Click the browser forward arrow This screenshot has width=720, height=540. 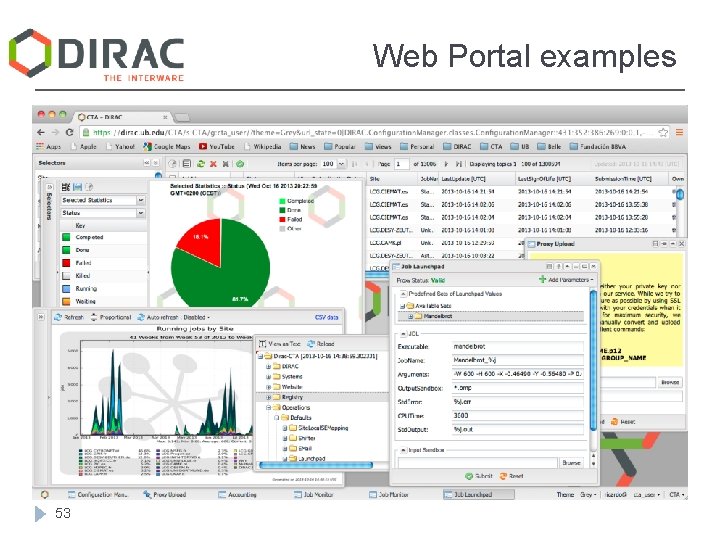click(55, 132)
